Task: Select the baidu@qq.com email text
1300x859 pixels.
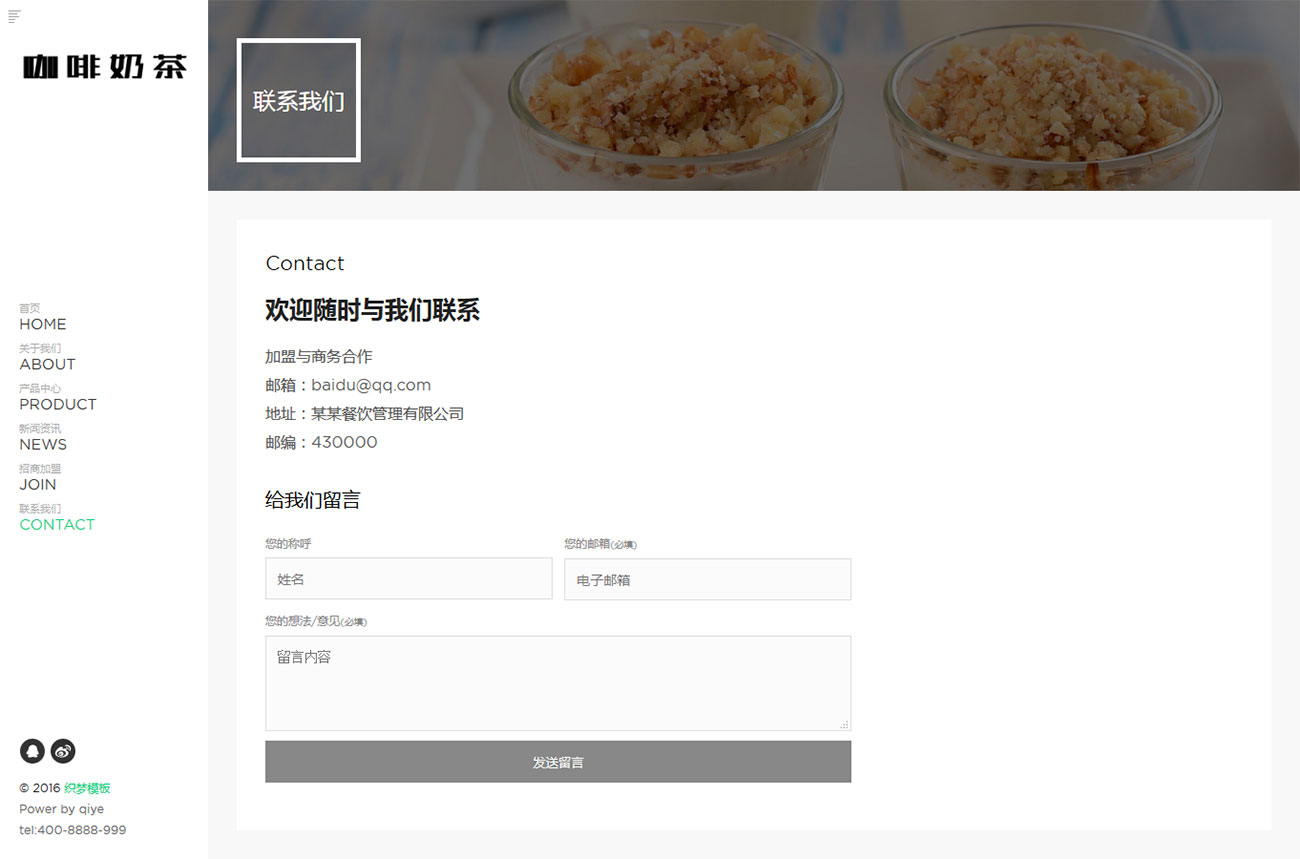Action: click(x=371, y=385)
